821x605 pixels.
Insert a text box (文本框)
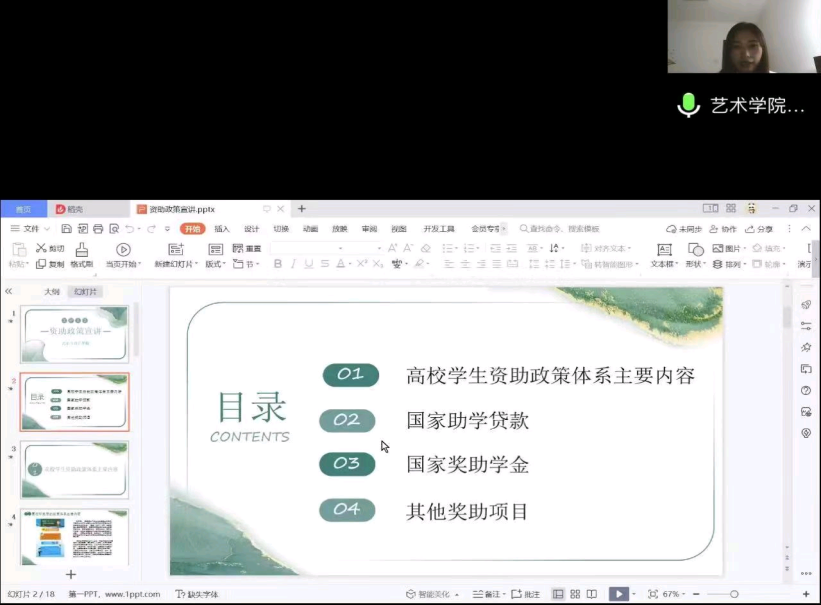point(663,249)
